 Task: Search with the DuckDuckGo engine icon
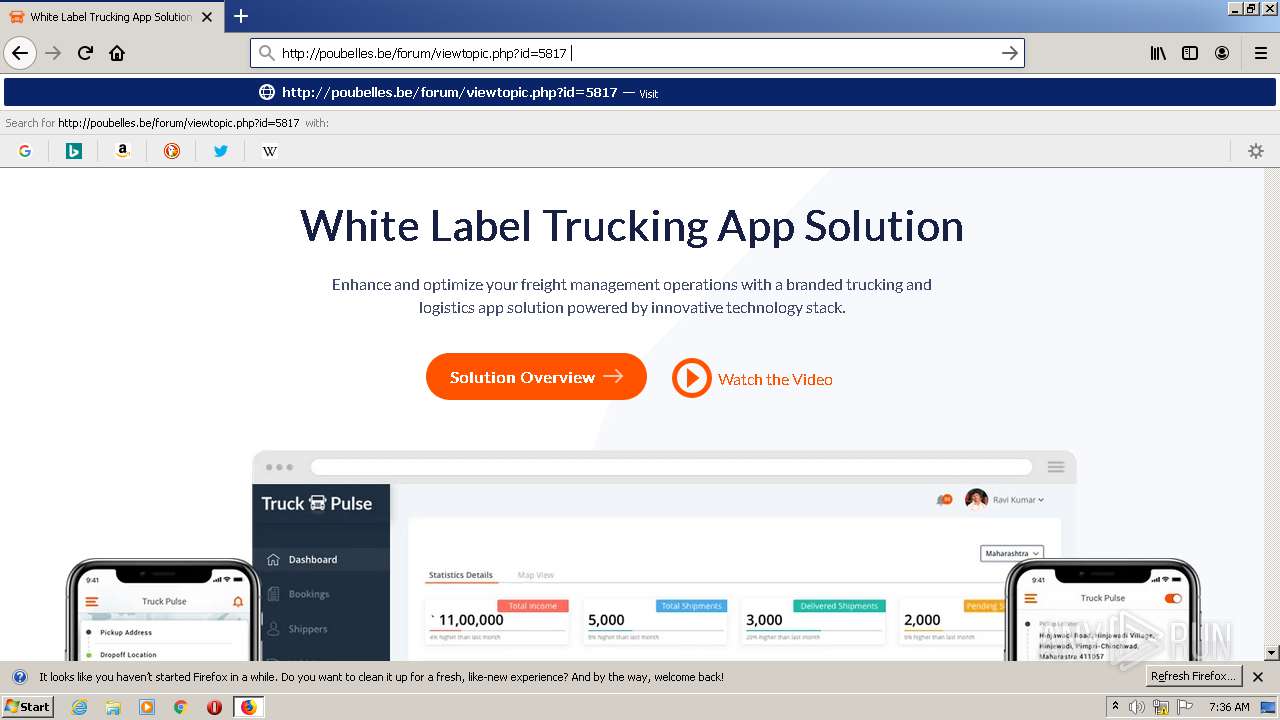click(172, 151)
